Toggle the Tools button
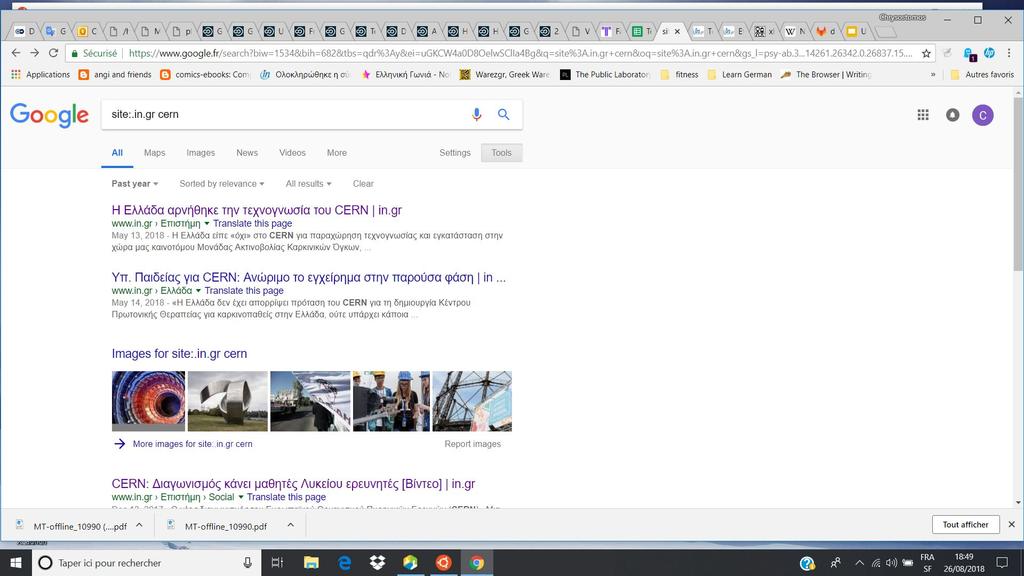The image size is (1024, 576). click(x=502, y=153)
